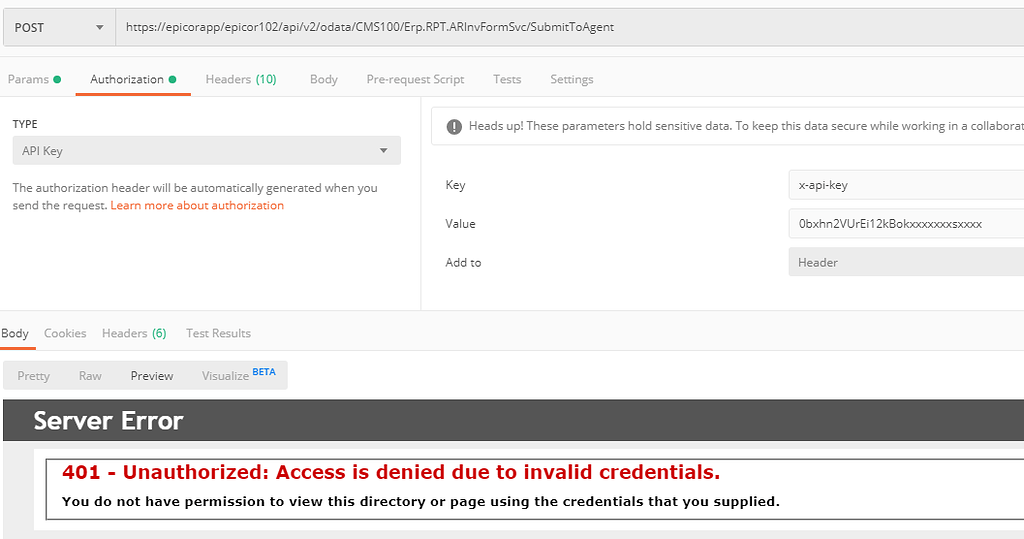Click the "Key" label
Image resolution: width=1024 pixels, height=539 pixels.
[x=455, y=185]
